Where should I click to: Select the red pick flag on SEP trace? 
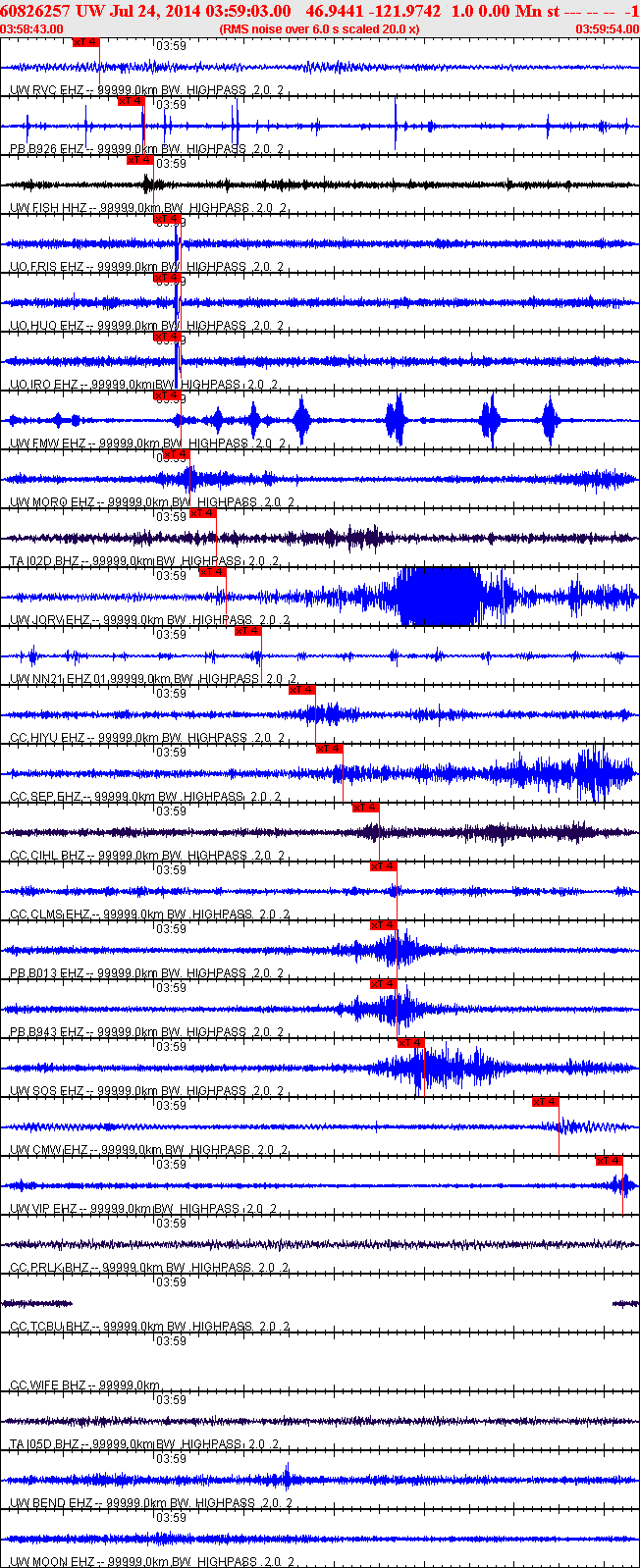tap(329, 749)
